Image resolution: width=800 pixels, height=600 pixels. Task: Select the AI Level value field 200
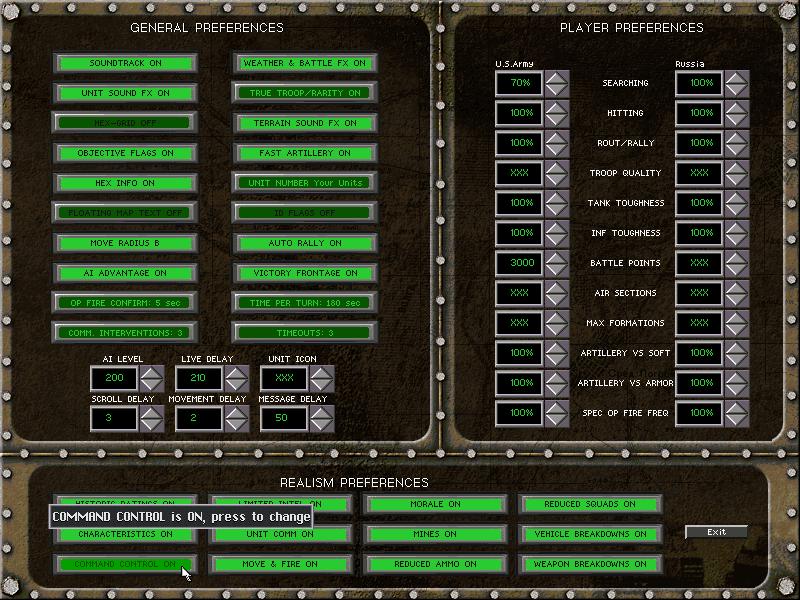coord(114,378)
